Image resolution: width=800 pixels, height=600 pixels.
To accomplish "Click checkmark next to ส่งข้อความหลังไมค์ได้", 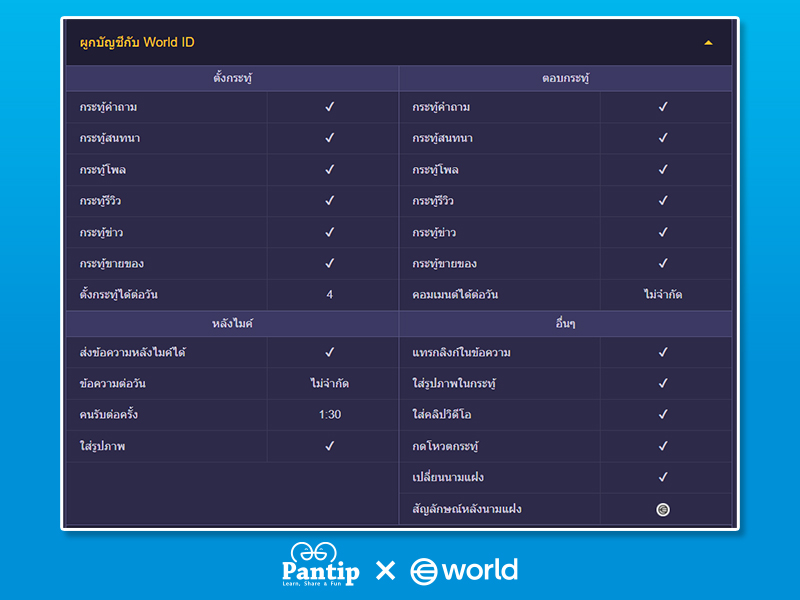I will 329,352.
